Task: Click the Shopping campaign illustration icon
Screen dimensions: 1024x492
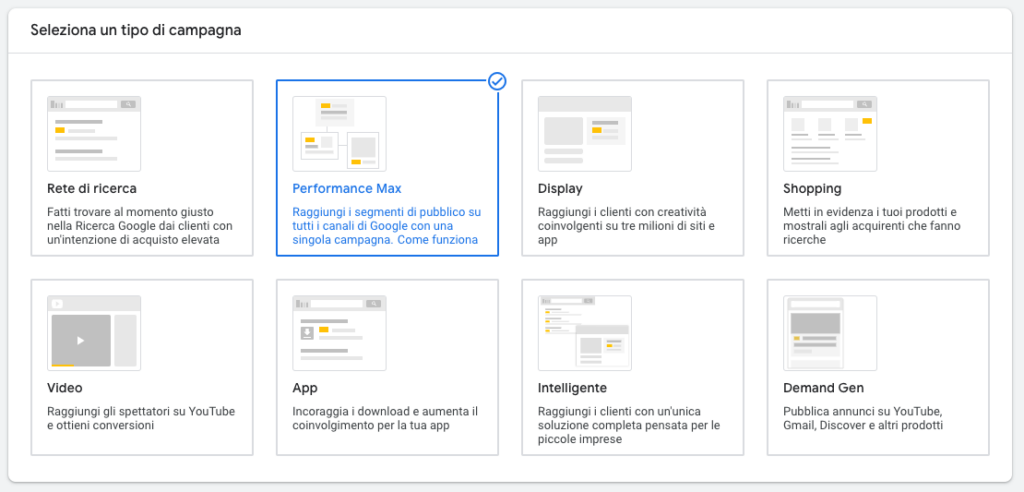Action: click(830, 134)
